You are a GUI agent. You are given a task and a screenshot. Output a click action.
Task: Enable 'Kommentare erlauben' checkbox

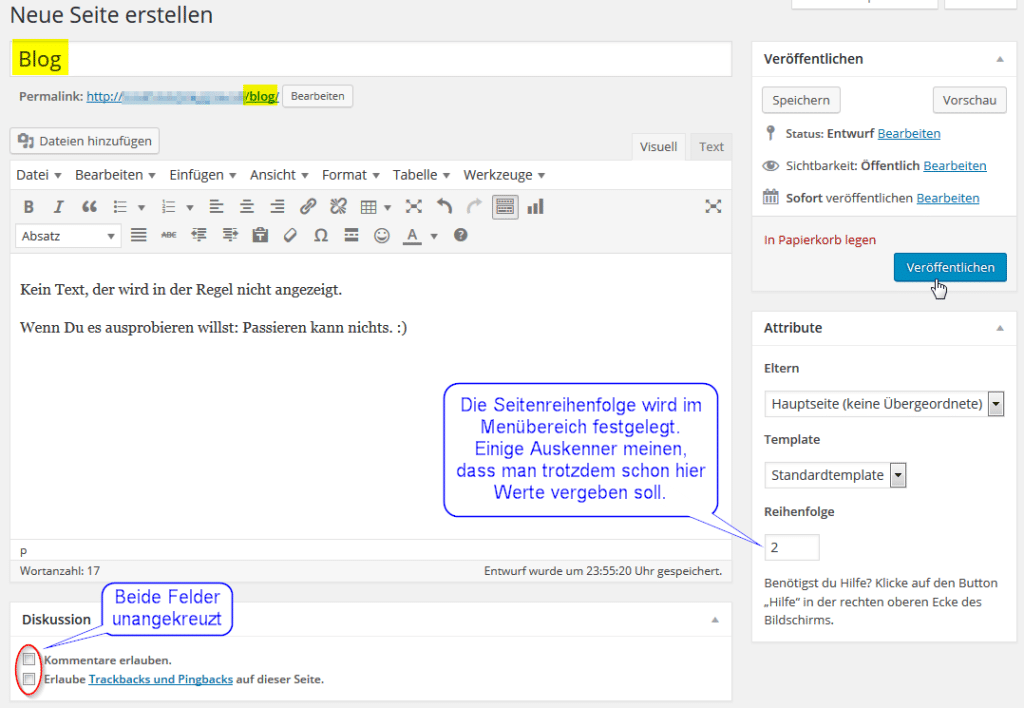point(29,659)
